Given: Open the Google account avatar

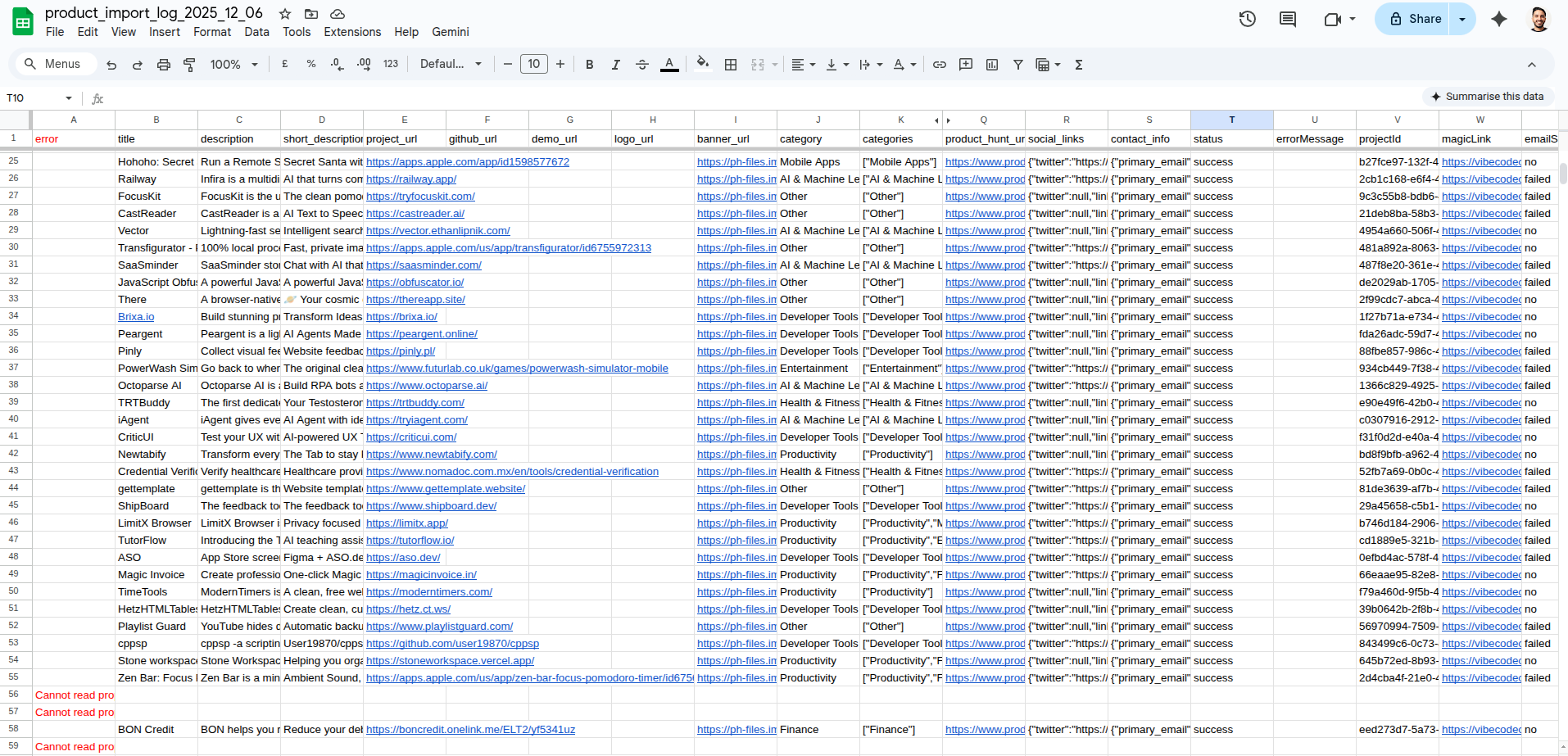Looking at the screenshot, I should coord(1539,19).
